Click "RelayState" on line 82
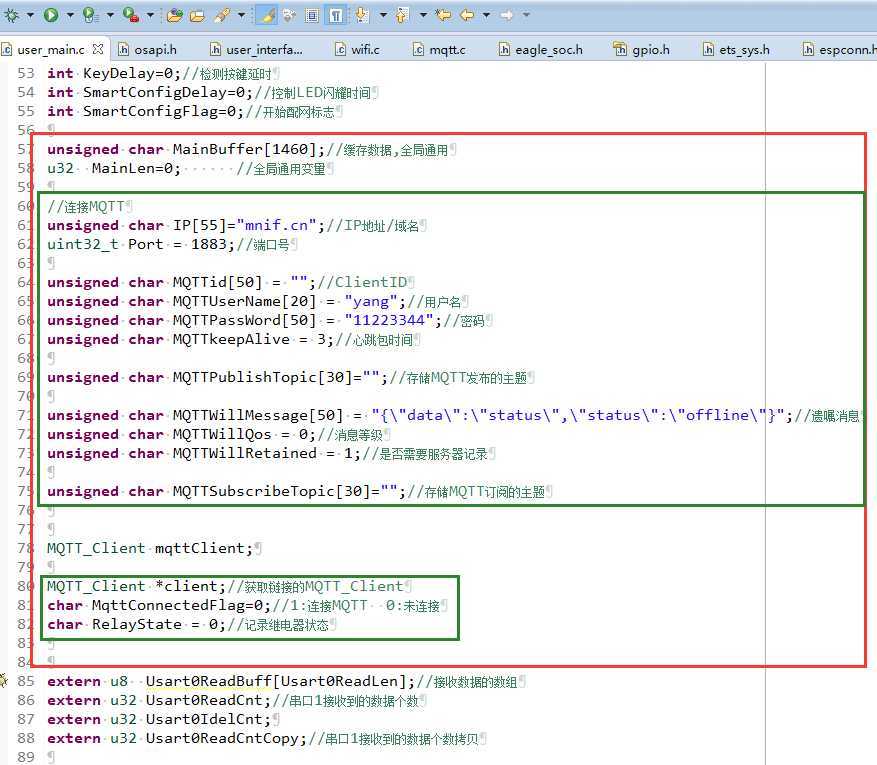 137,625
